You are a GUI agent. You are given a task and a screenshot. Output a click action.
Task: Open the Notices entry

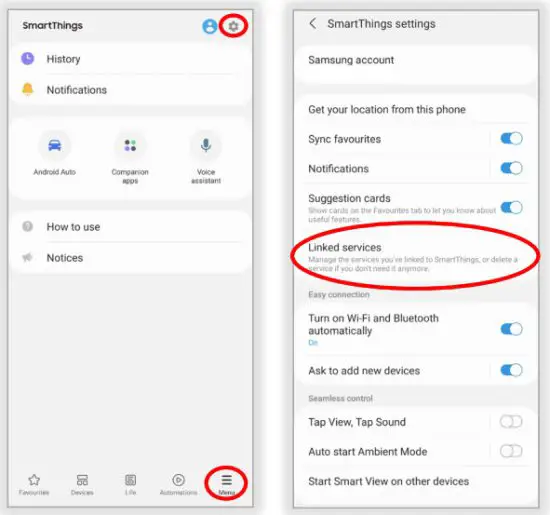point(130,258)
